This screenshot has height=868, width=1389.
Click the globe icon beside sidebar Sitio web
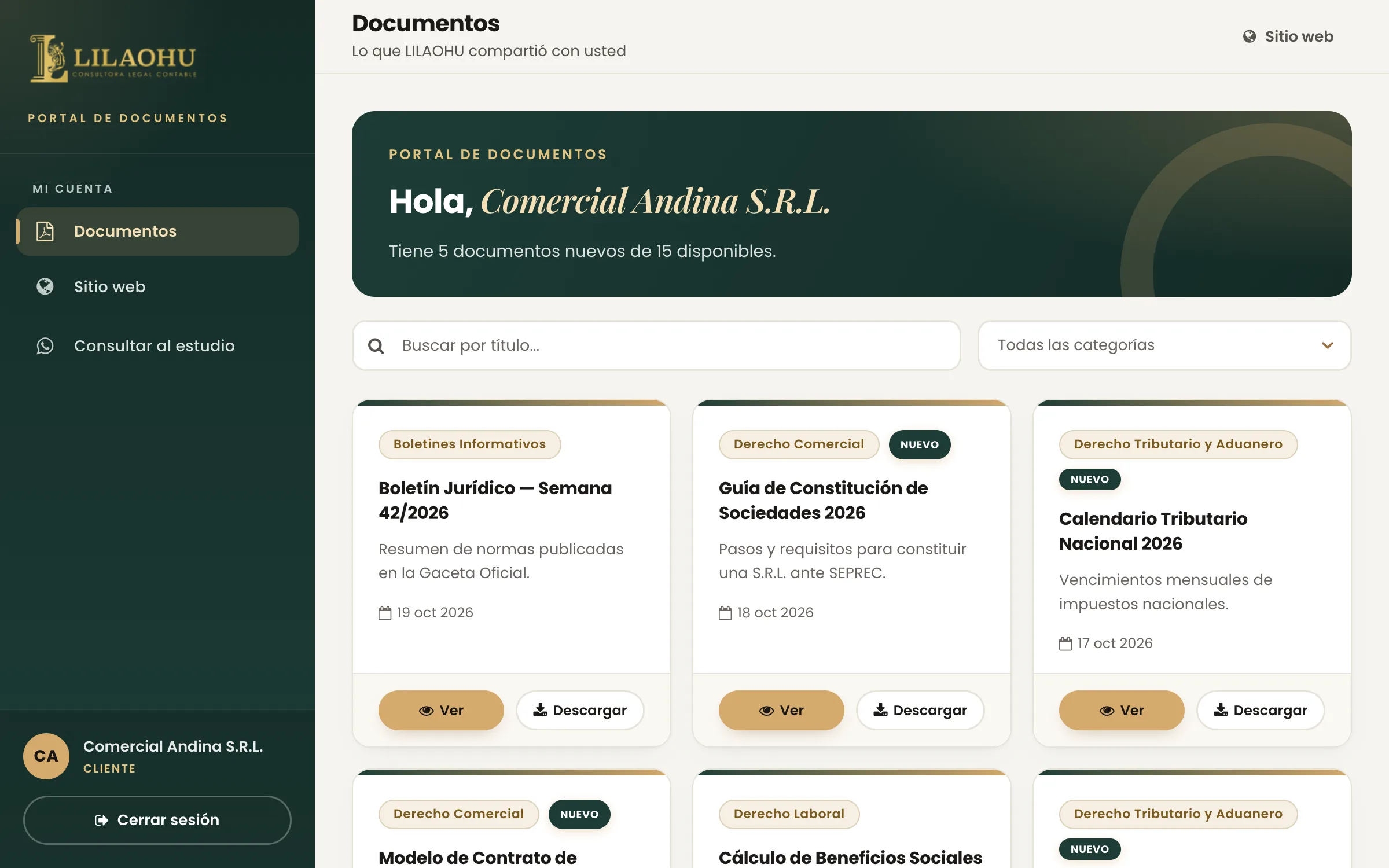coord(45,287)
